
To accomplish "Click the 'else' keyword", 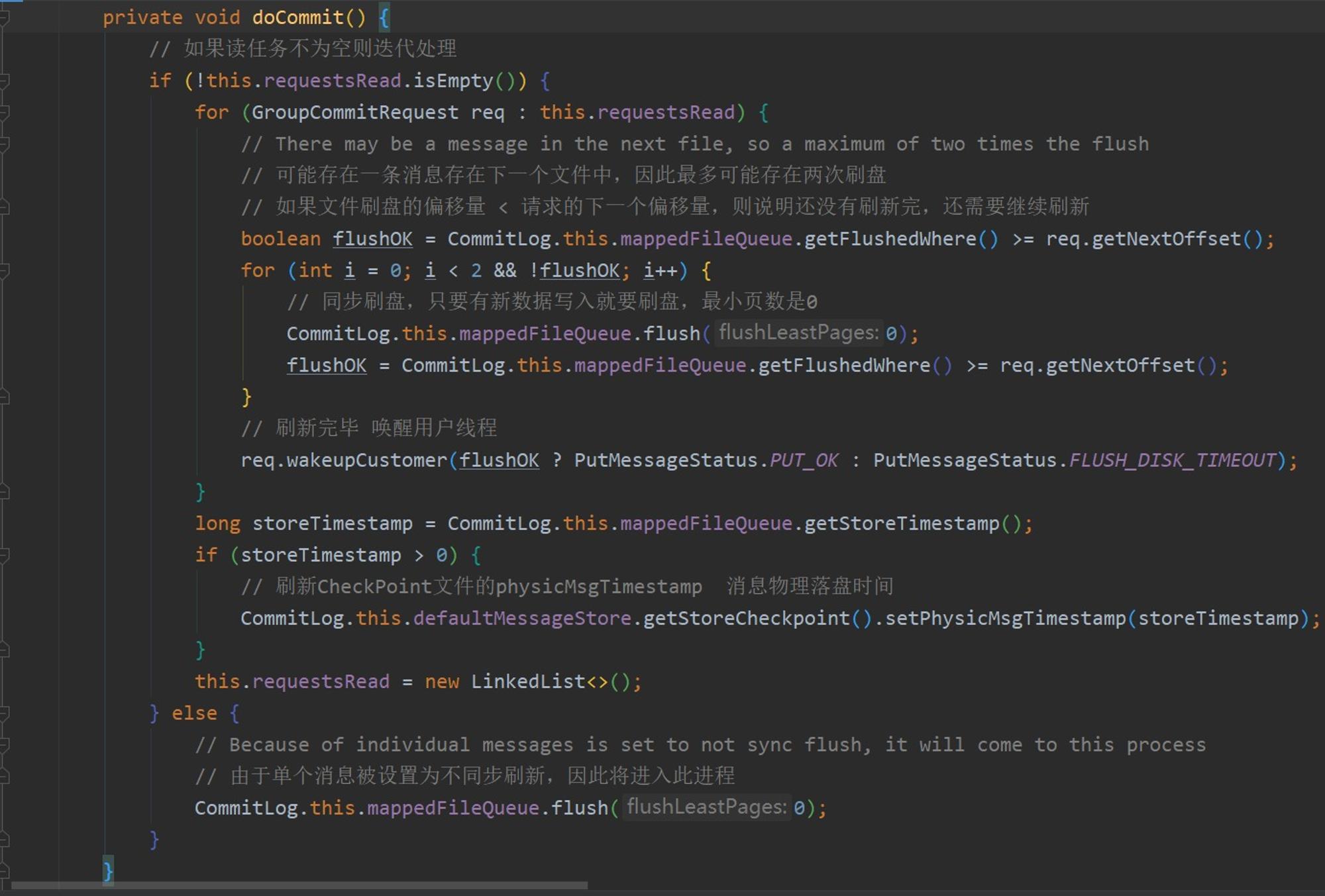I will click(x=194, y=714).
